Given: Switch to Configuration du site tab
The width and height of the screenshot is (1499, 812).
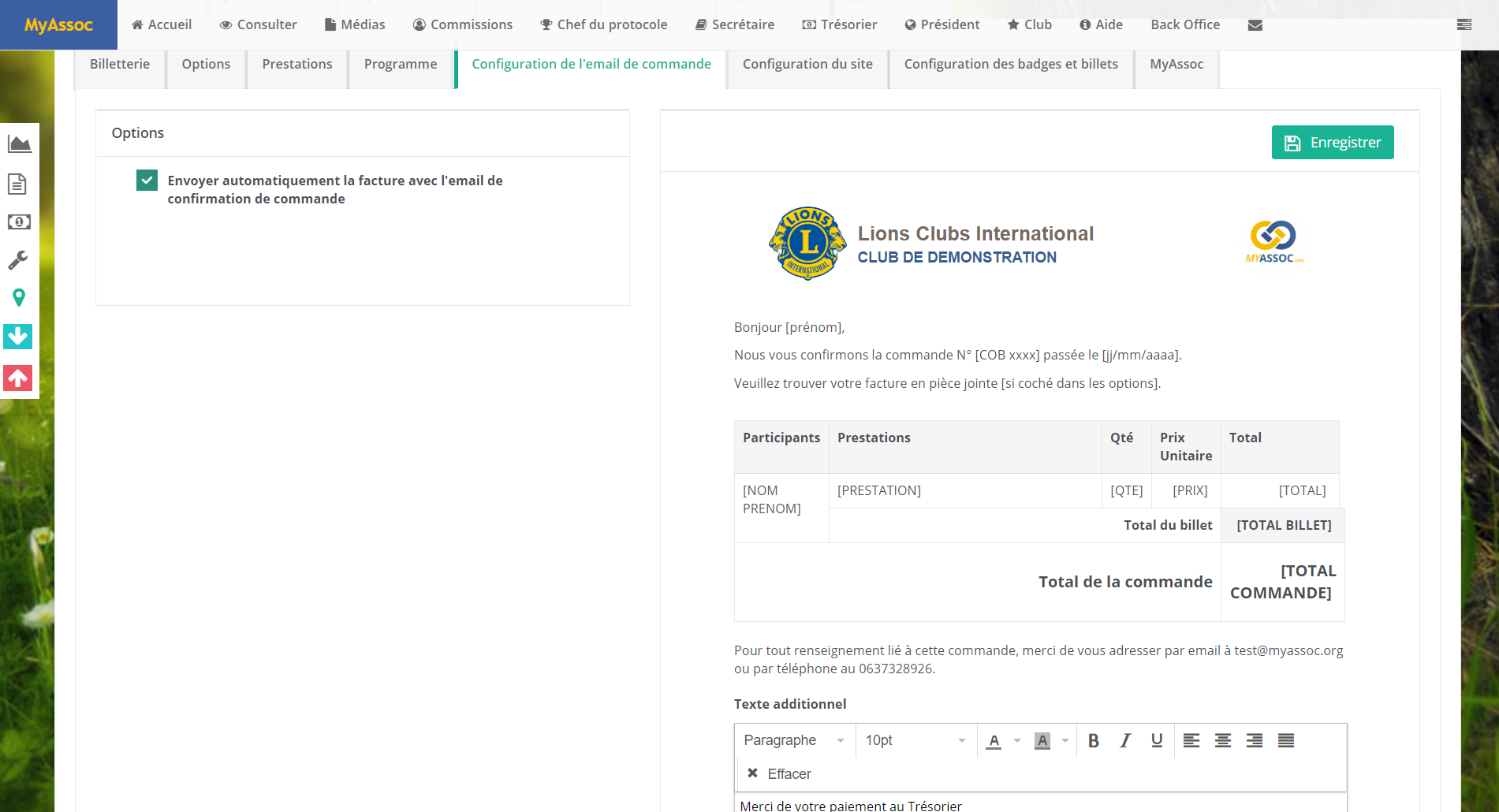Looking at the screenshot, I should pyautogui.click(x=807, y=65).
